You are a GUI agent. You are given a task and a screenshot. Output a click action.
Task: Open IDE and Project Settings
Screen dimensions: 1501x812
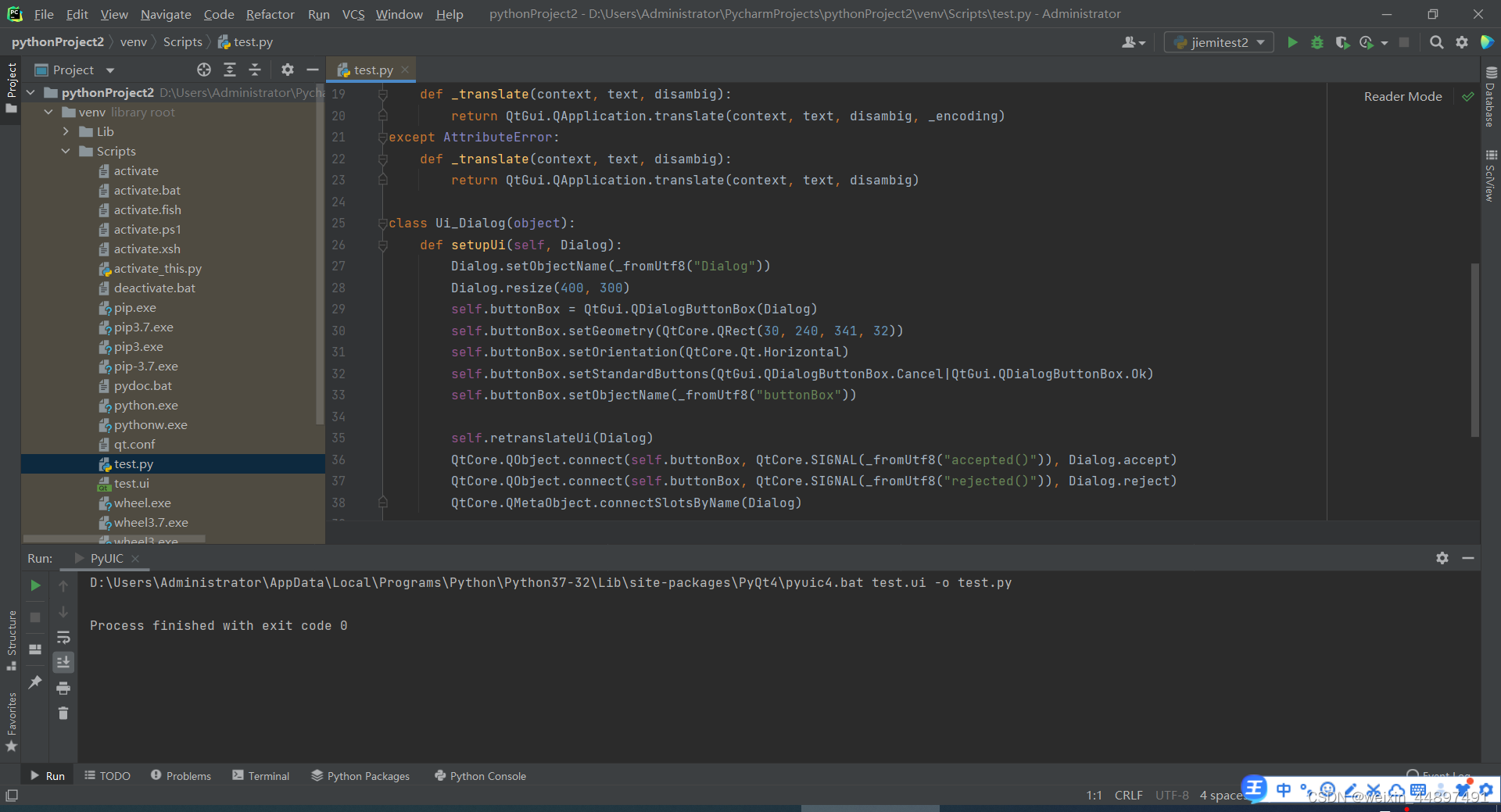[1462, 42]
